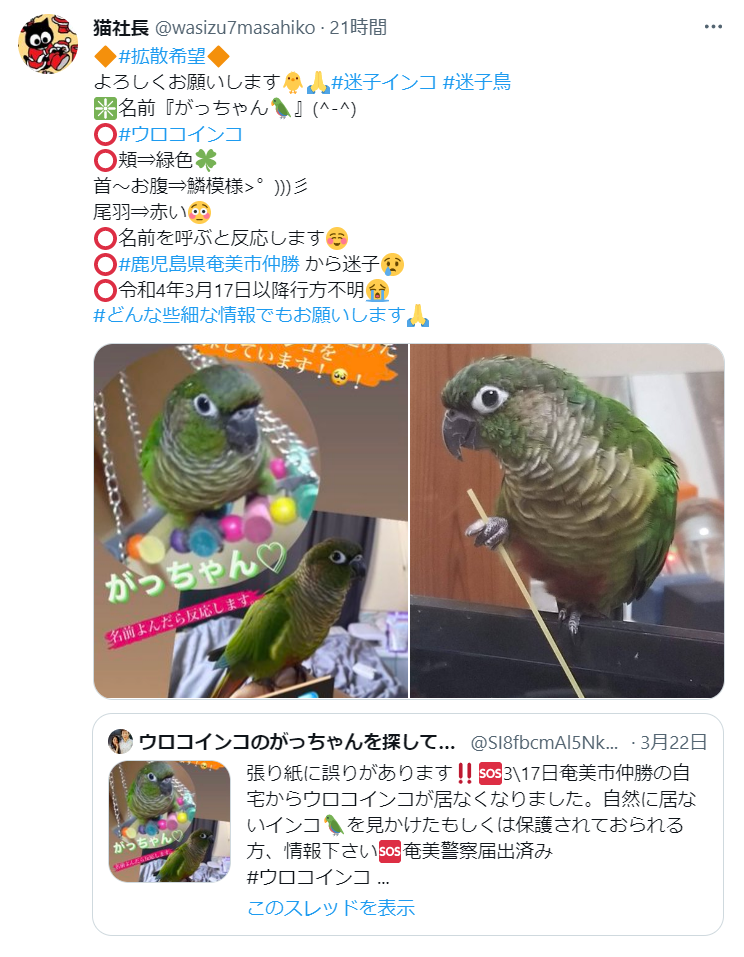This screenshot has height=957, width=744.
Task: Click the @SI8fbcmAl5Nk handle in quoted tweet
Action: point(544,742)
